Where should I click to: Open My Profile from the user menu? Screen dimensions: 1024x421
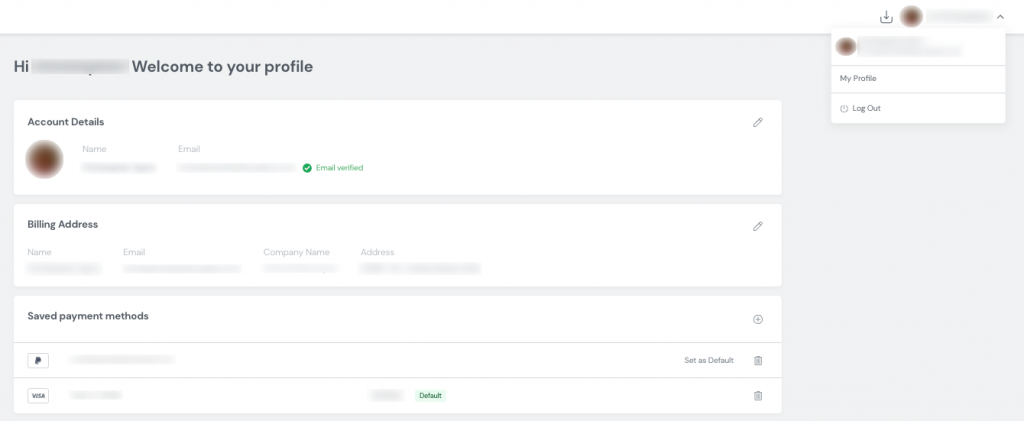[858, 78]
